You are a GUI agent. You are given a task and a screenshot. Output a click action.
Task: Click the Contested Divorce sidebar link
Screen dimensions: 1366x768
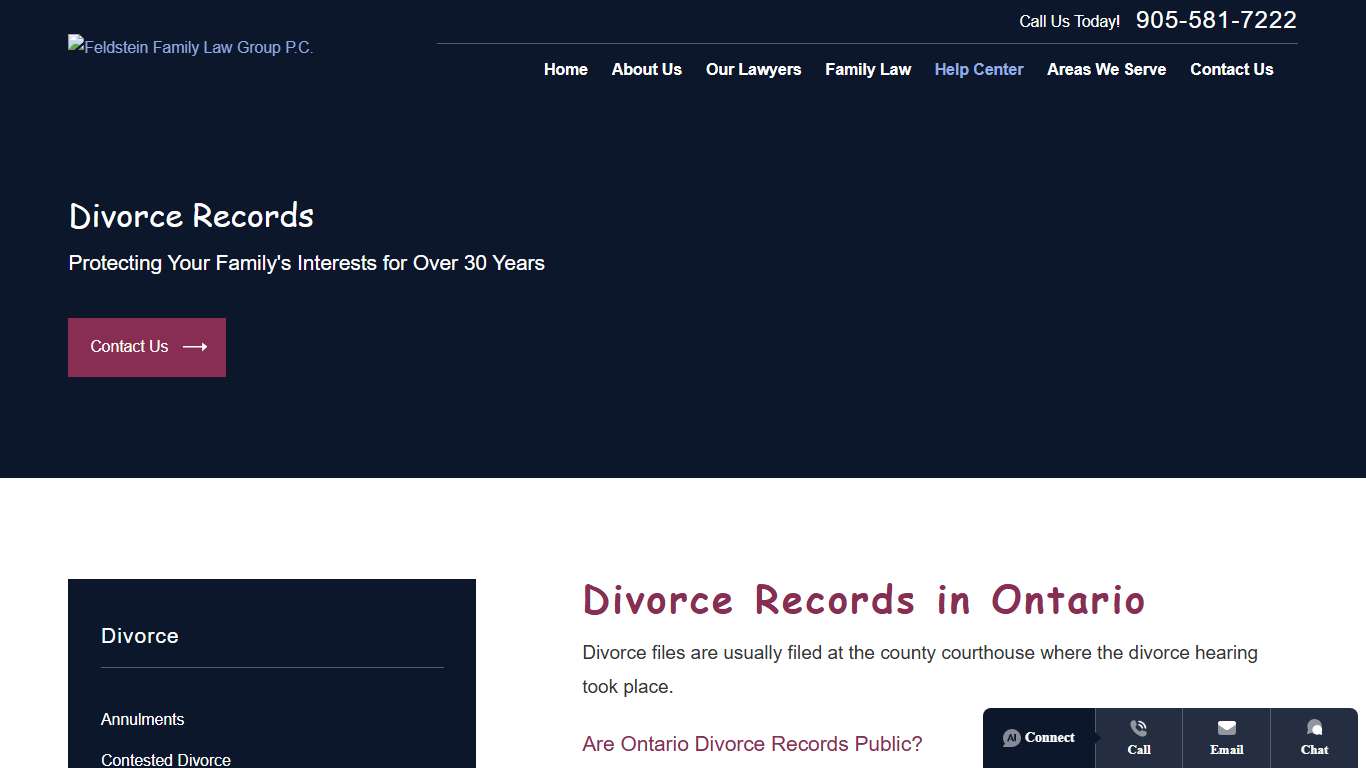pyautogui.click(x=165, y=759)
